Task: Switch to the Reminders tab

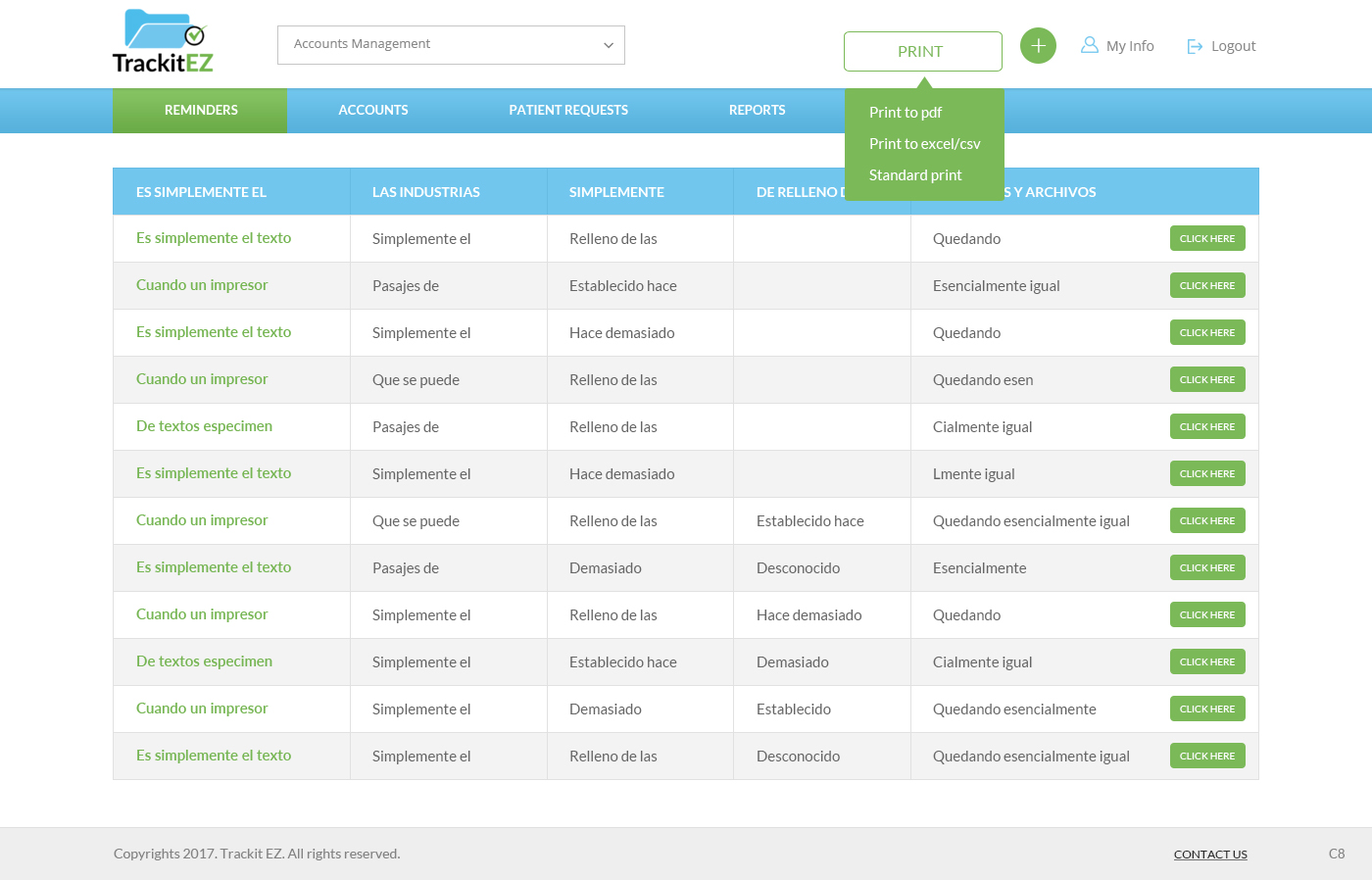Action: click(201, 111)
